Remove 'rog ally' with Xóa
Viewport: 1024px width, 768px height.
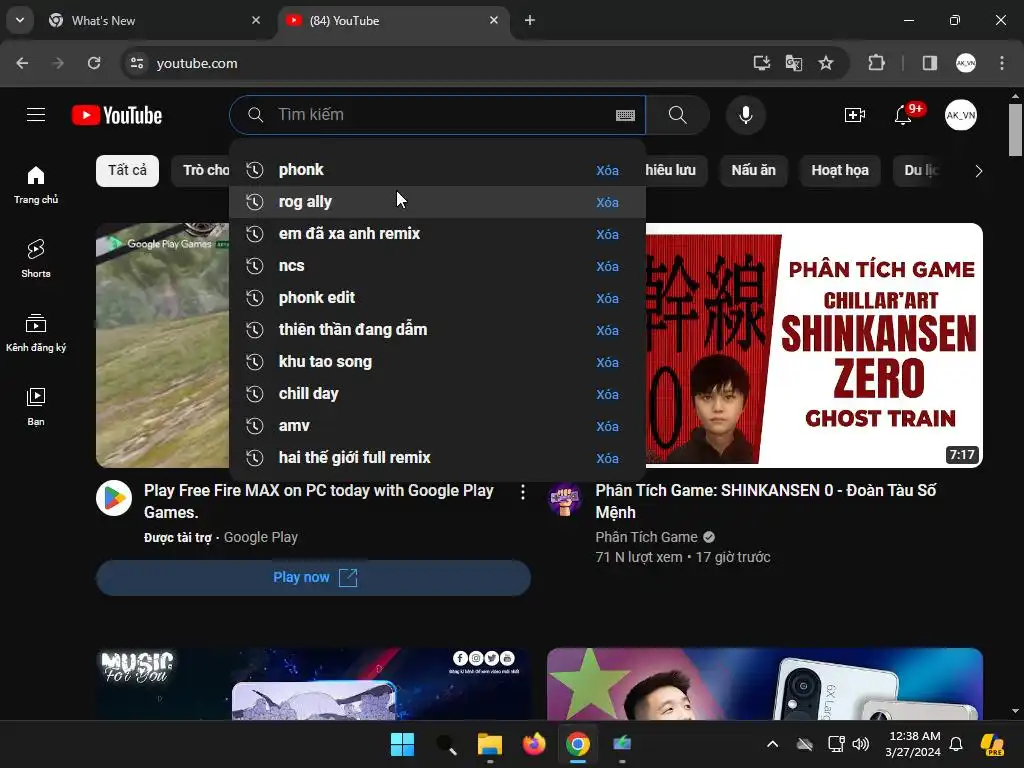tap(607, 202)
